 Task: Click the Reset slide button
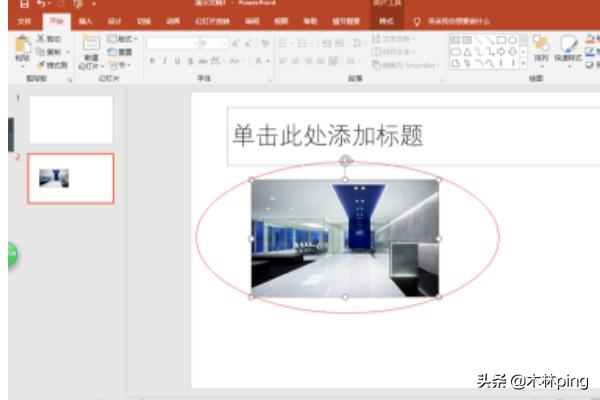[x=119, y=52]
